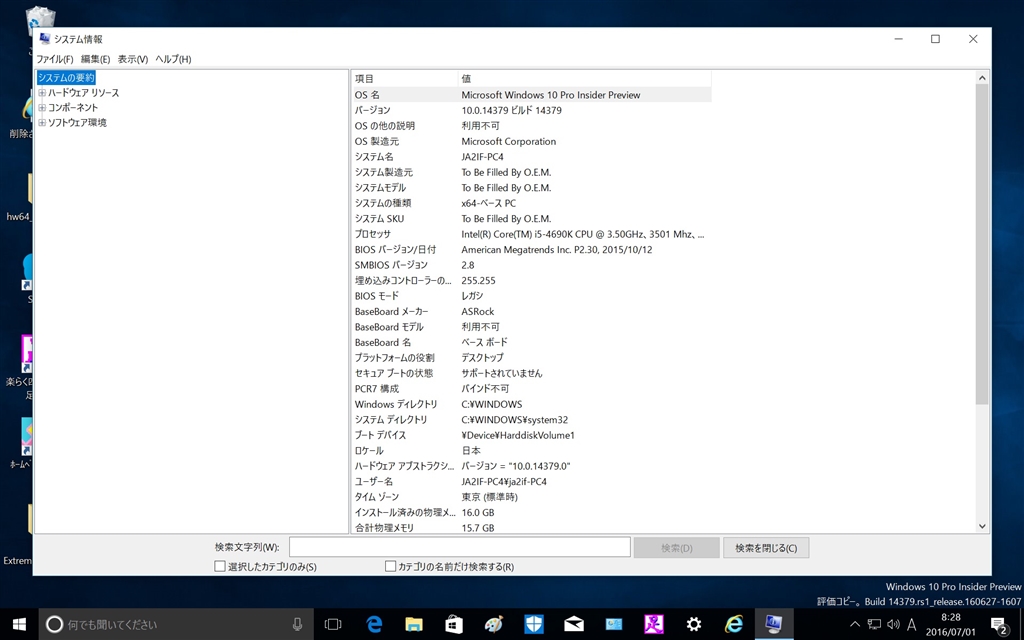
Task: Click the IME input mode indicator A
Action: pyautogui.click(x=912, y=624)
